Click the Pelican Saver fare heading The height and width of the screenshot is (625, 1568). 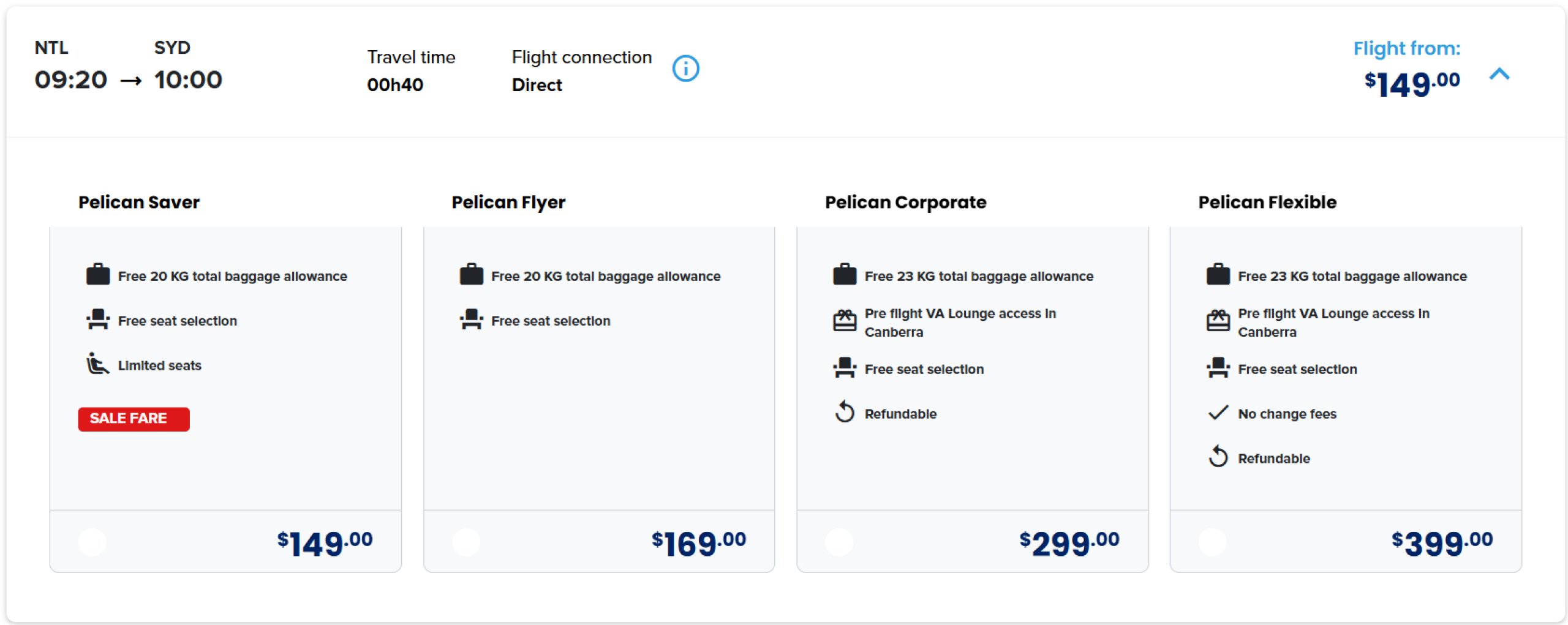click(x=139, y=202)
